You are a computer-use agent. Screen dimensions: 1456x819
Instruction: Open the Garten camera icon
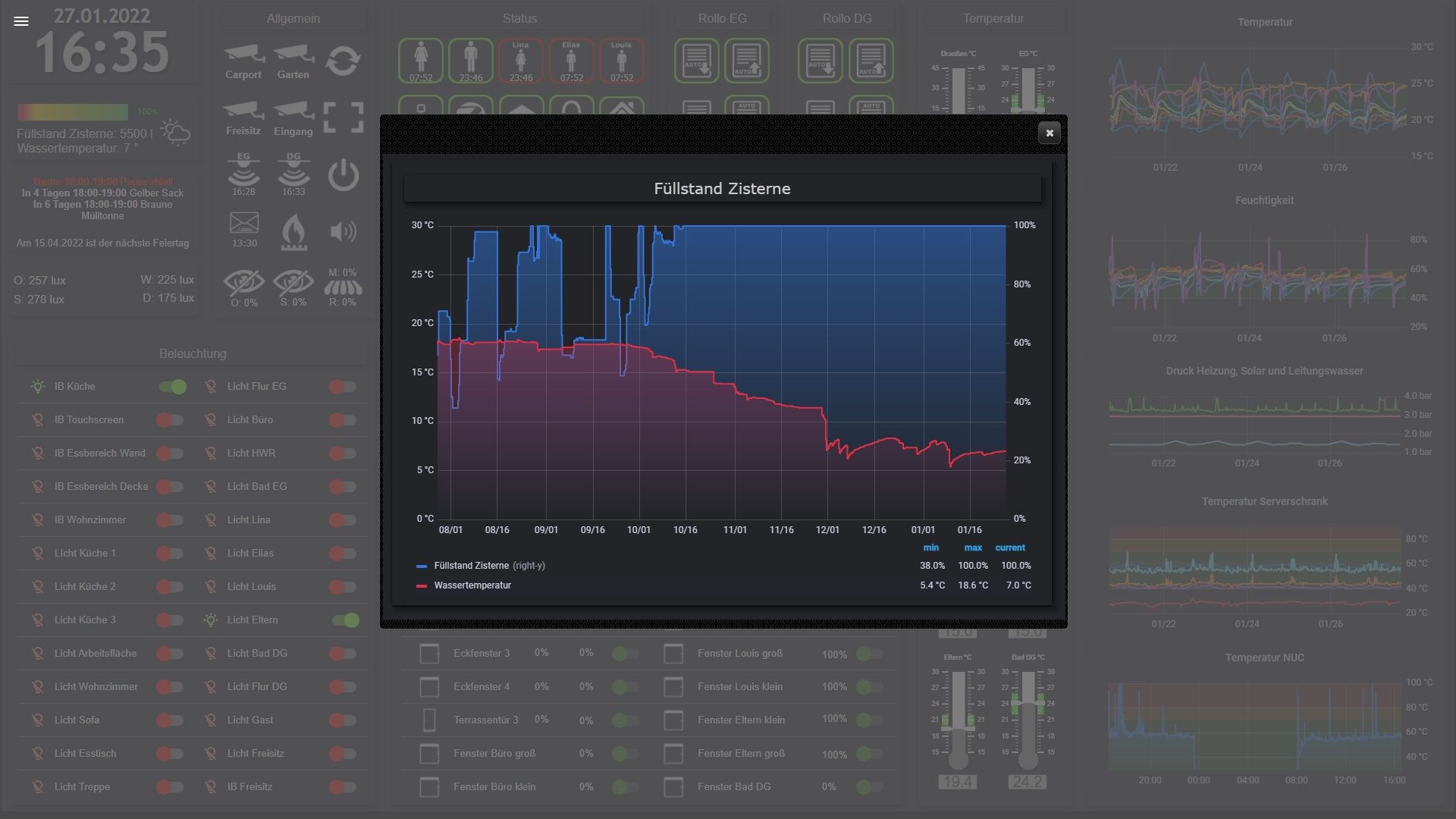tap(293, 55)
